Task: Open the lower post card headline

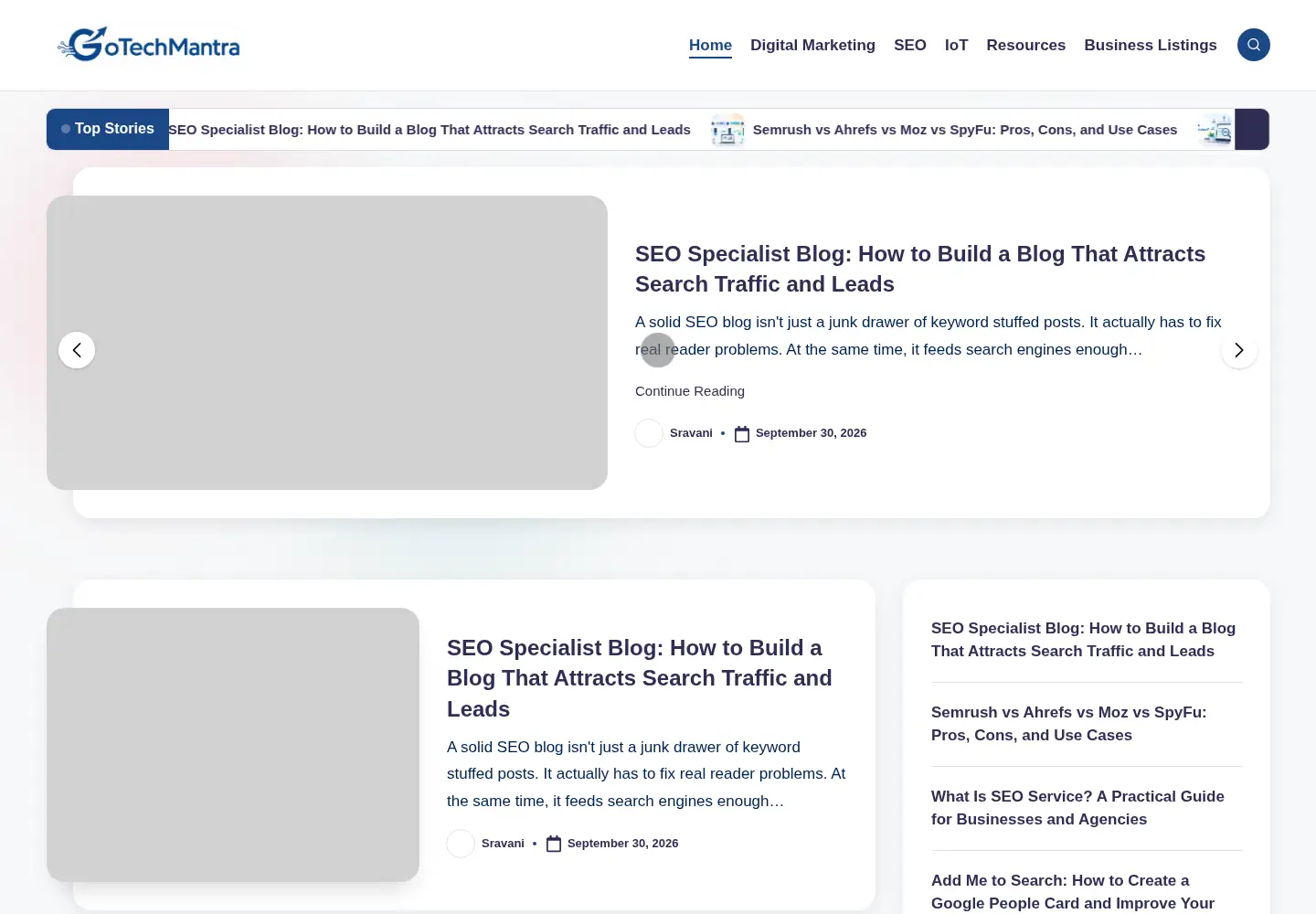Action: (x=640, y=678)
